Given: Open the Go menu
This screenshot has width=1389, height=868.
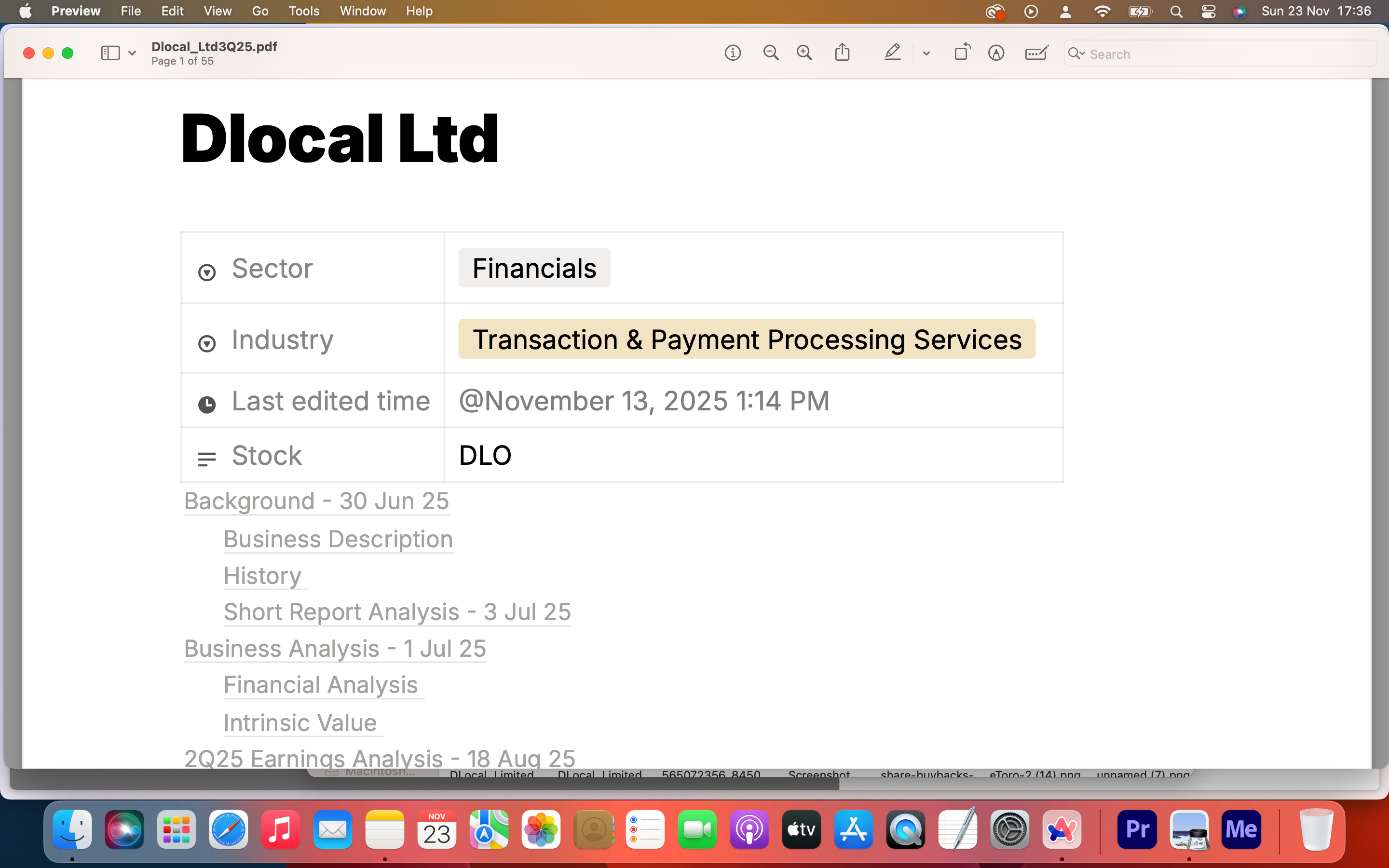Looking at the screenshot, I should click(259, 11).
